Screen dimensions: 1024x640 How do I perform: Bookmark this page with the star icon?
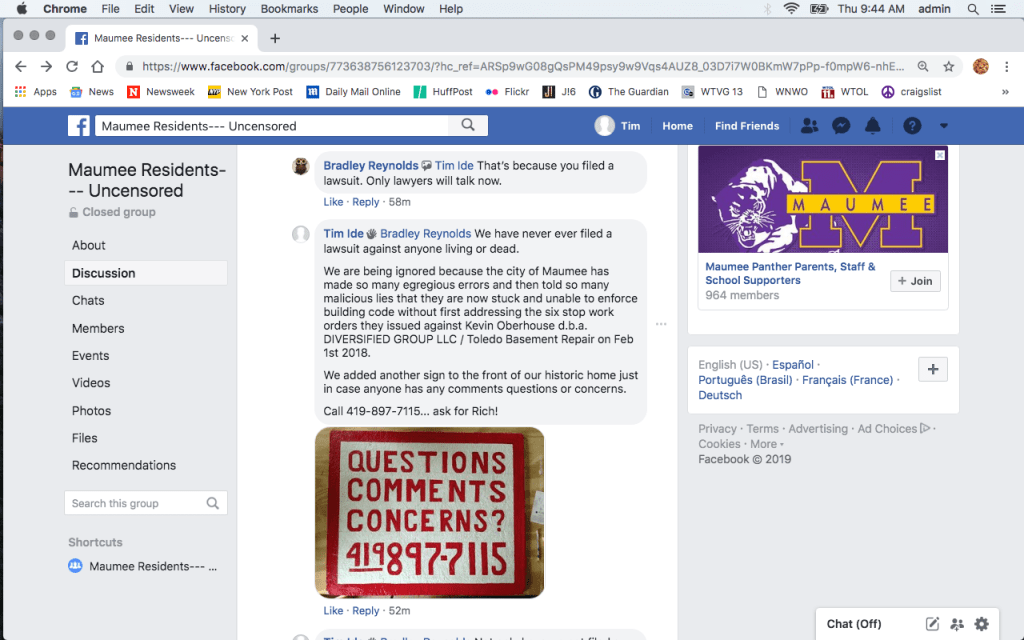(x=949, y=67)
